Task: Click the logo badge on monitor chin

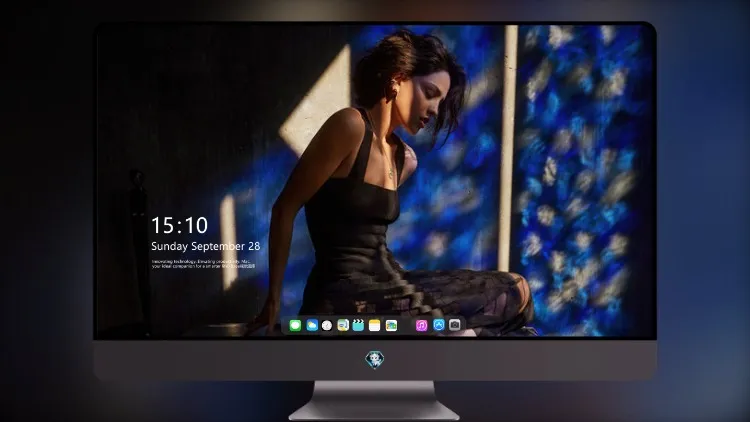Action: tap(375, 360)
